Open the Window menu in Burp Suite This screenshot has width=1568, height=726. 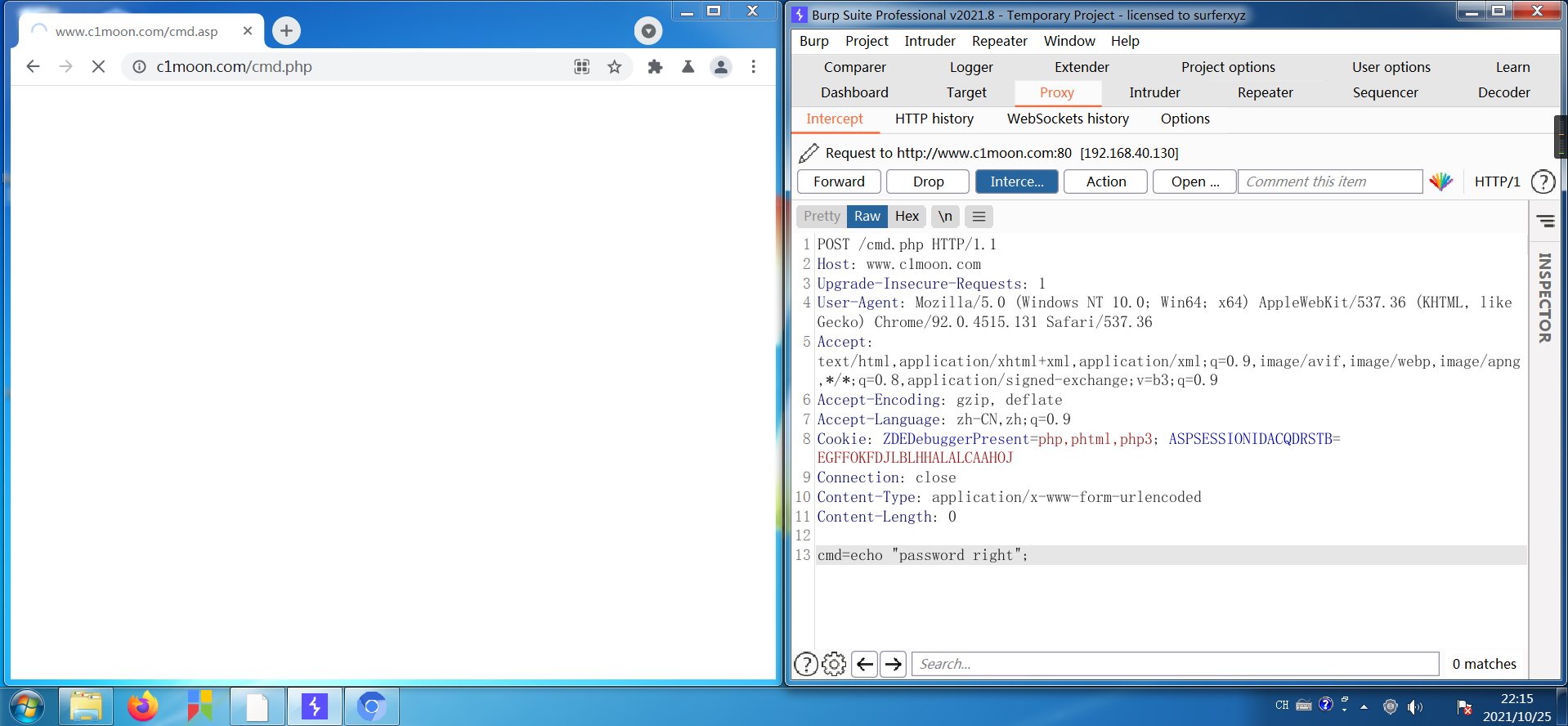(x=1069, y=41)
